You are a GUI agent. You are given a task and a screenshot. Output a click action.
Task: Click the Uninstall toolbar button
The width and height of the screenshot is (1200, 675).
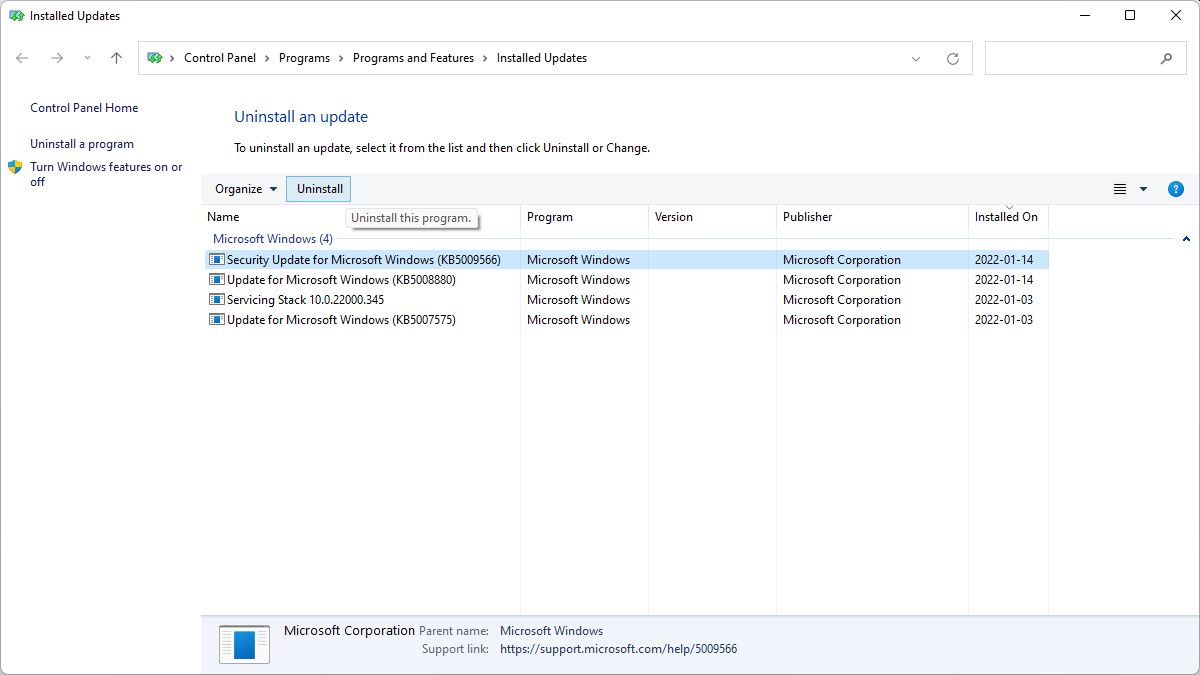click(x=319, y=189)
